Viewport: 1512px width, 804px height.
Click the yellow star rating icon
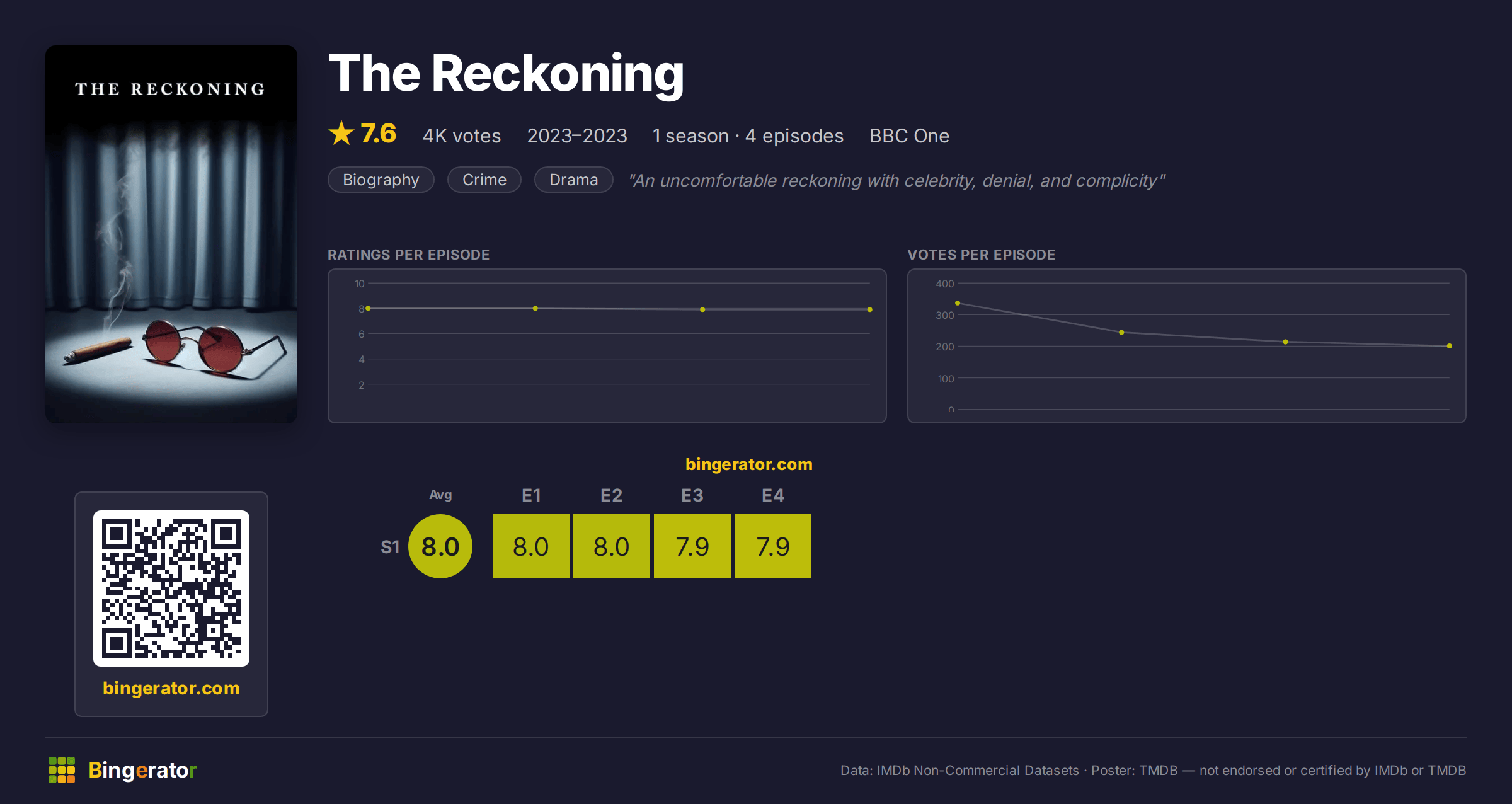pos(341,133)
